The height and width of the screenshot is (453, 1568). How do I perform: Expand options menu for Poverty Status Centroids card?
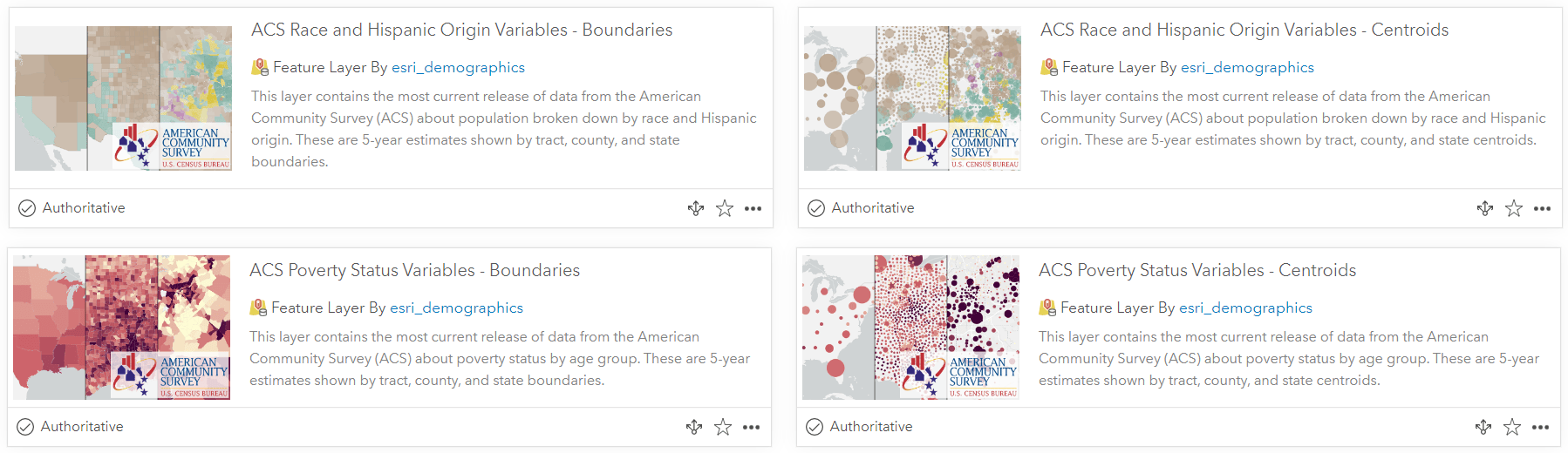pyautogui.click(x=1541, y=427)
